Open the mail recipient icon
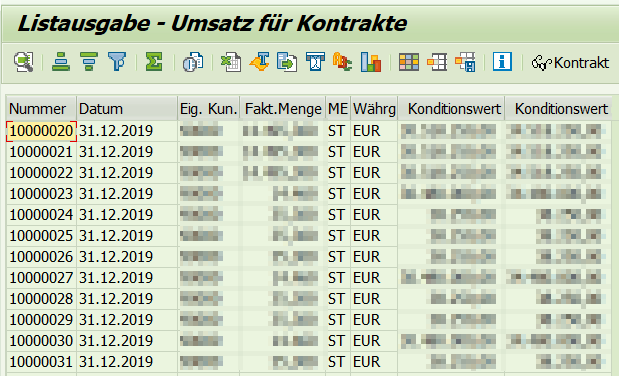 click(315, 62)
